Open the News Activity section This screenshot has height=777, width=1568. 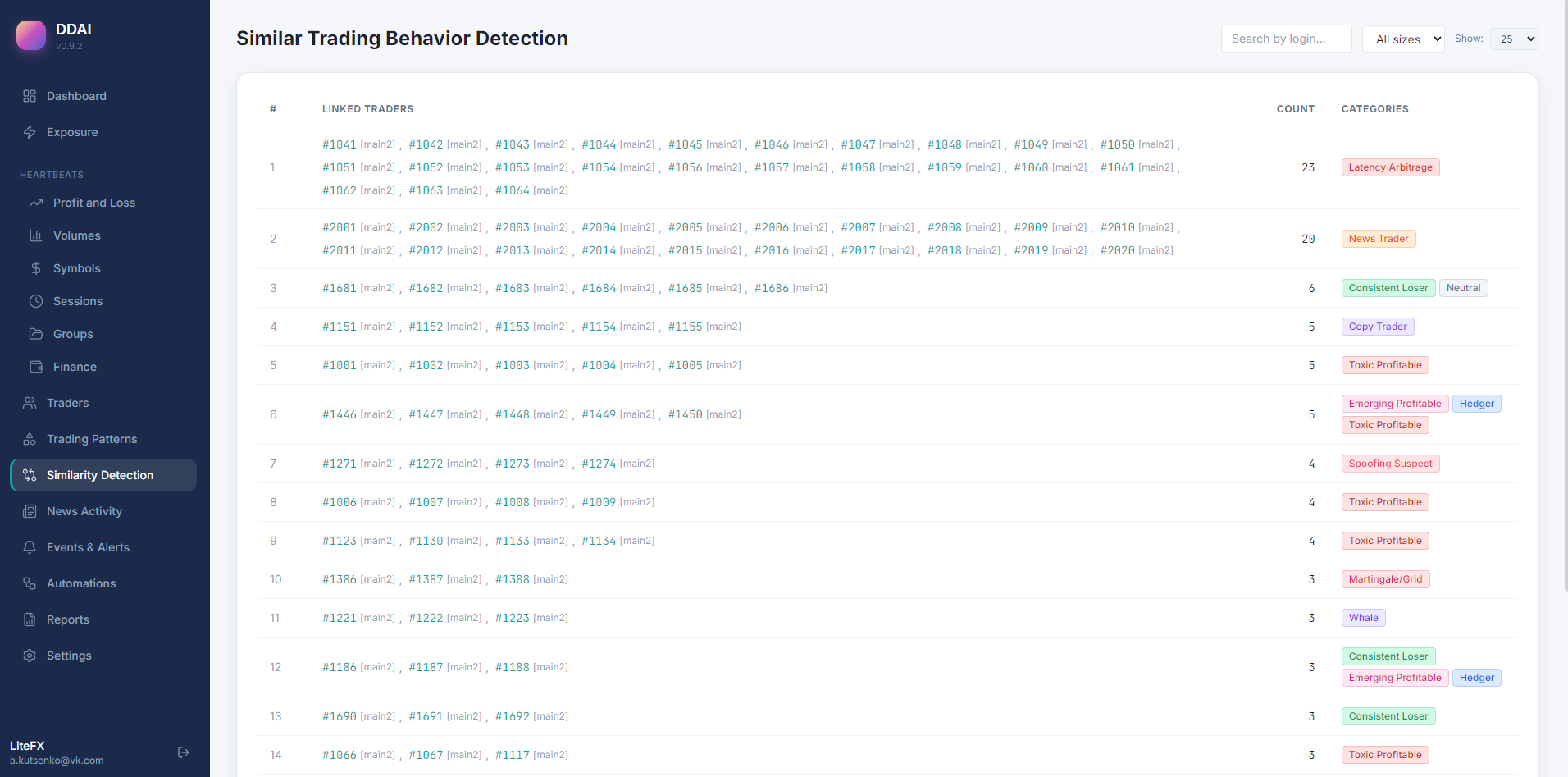tap(103, 511)
